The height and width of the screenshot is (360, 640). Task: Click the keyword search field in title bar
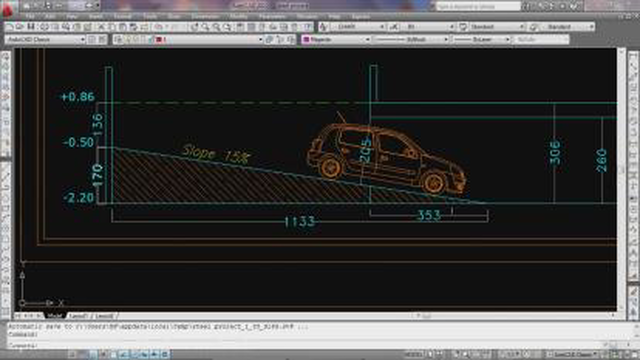pos(478,6)
